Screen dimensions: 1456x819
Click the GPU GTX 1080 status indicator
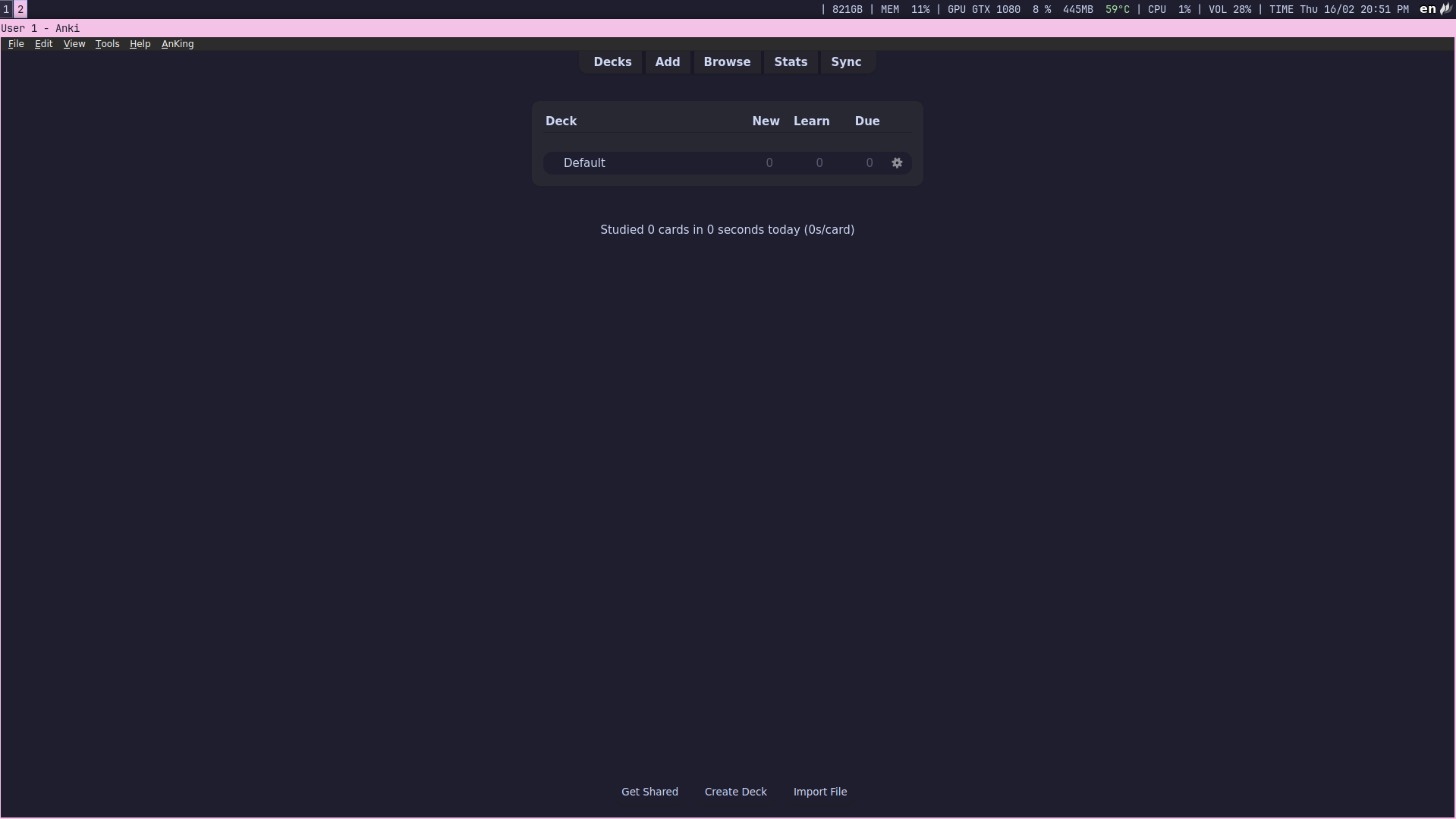983,9
